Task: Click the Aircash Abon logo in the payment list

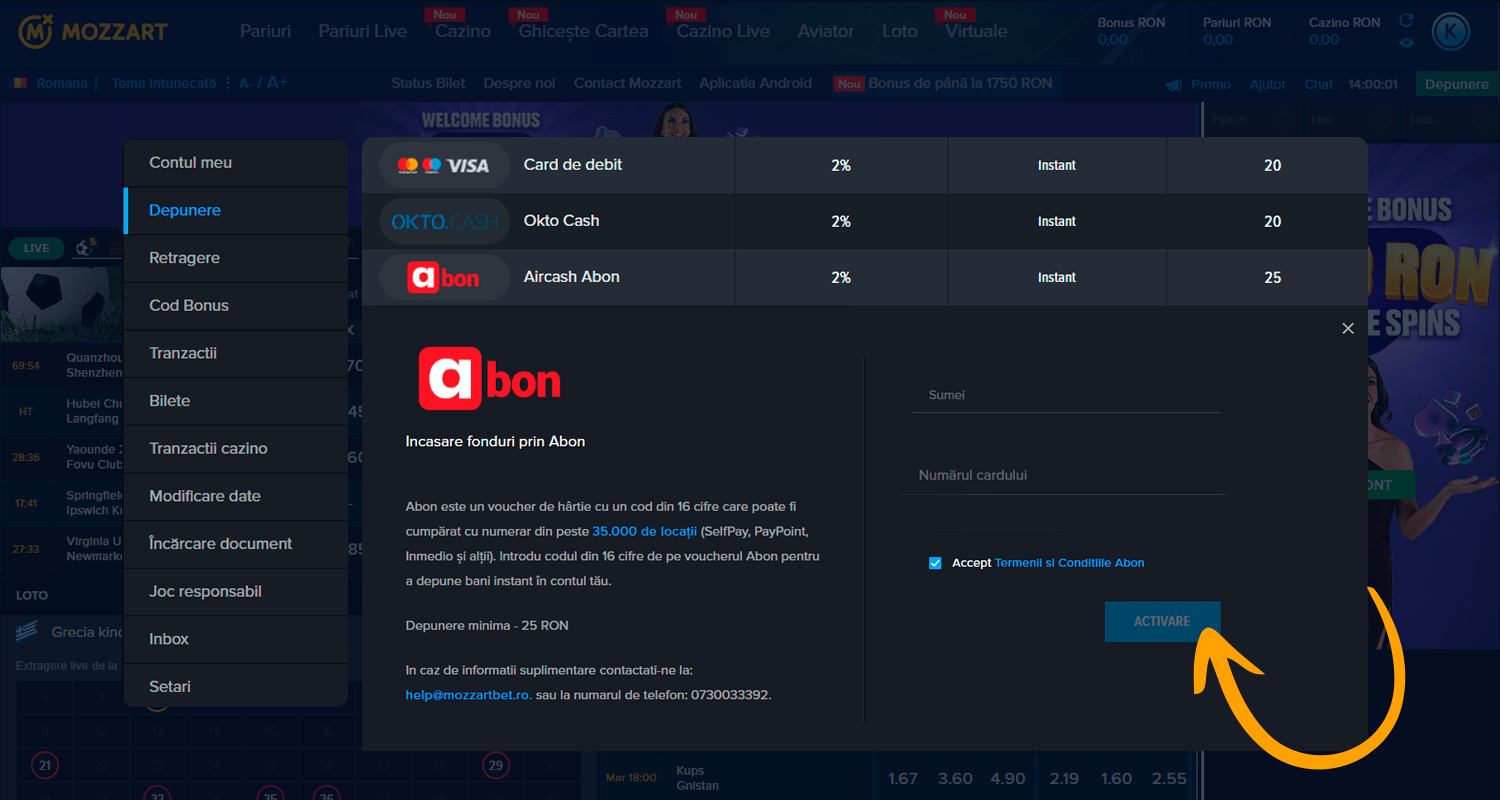Action: coord(442,278)
